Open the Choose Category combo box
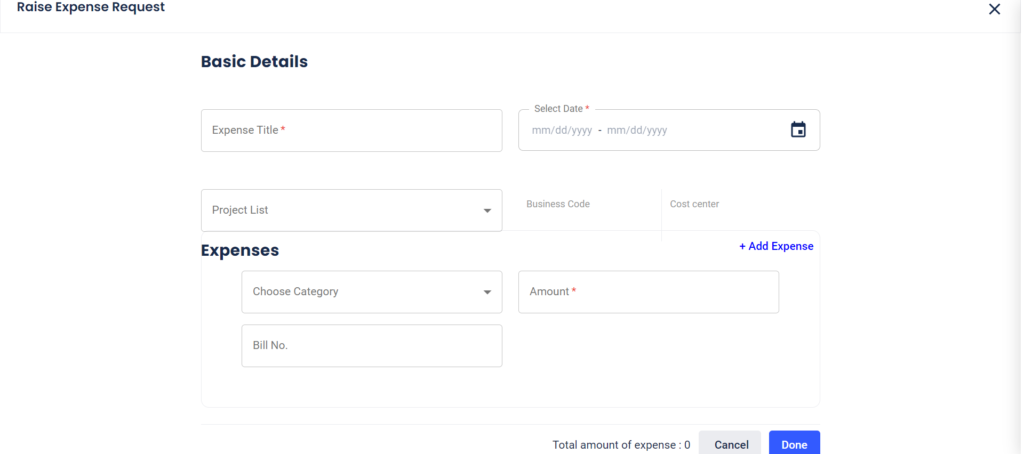The height and width of the screenshot is (454, 1024). click(372, 292)
